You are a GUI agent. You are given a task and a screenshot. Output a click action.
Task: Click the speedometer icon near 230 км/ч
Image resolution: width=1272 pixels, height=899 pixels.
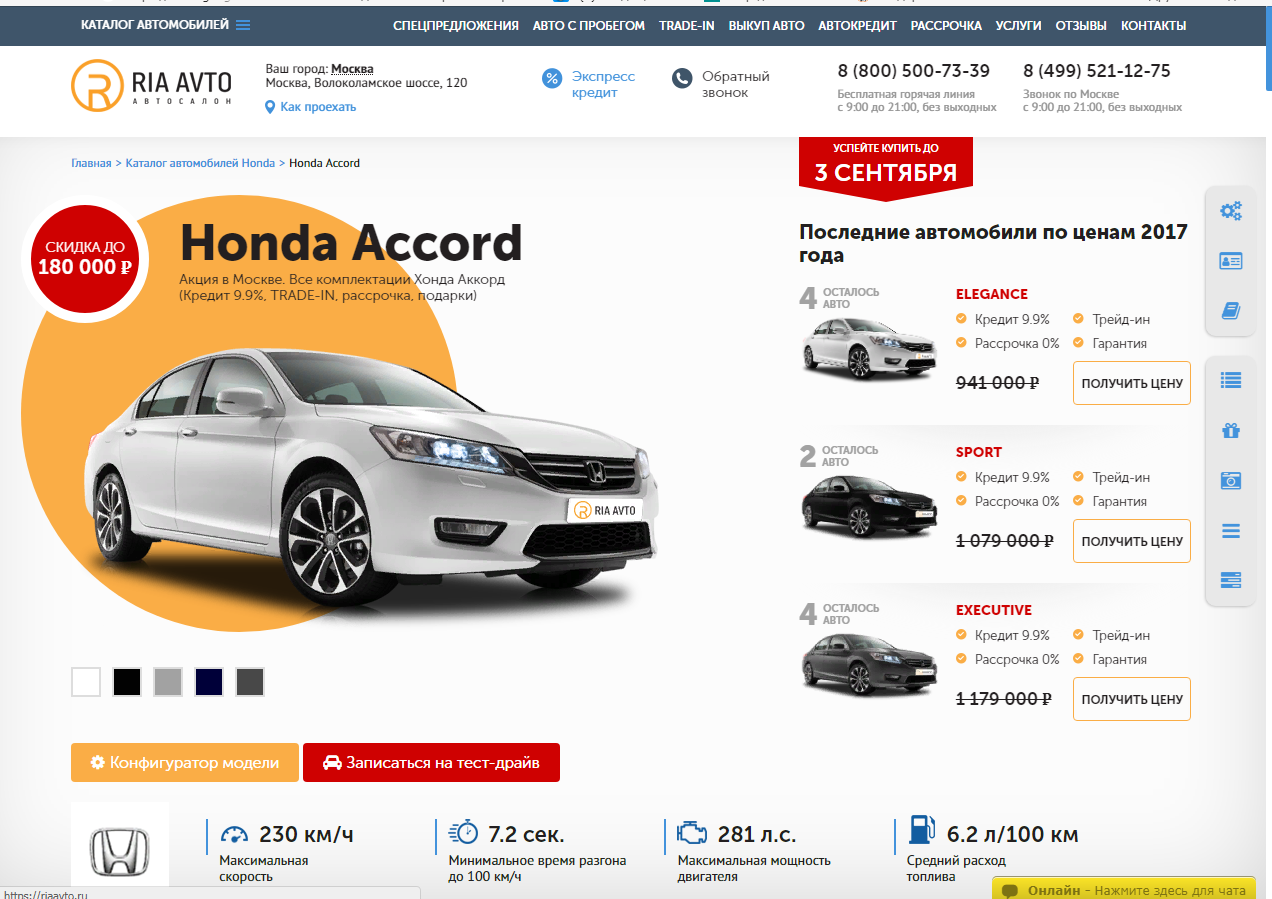point(234,834)
